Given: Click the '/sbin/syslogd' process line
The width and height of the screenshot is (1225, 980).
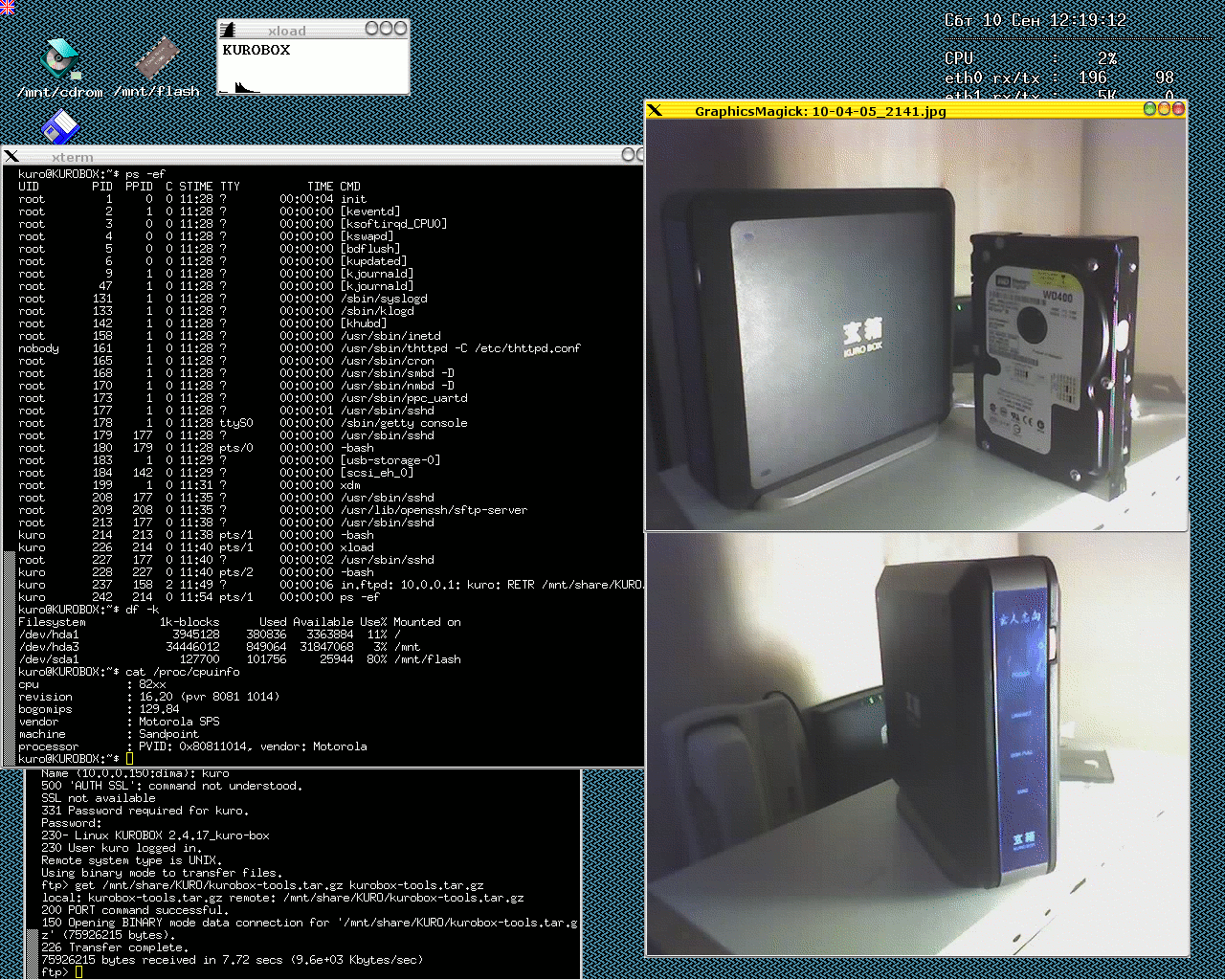Looking at the screenshot, I should 223,299.
